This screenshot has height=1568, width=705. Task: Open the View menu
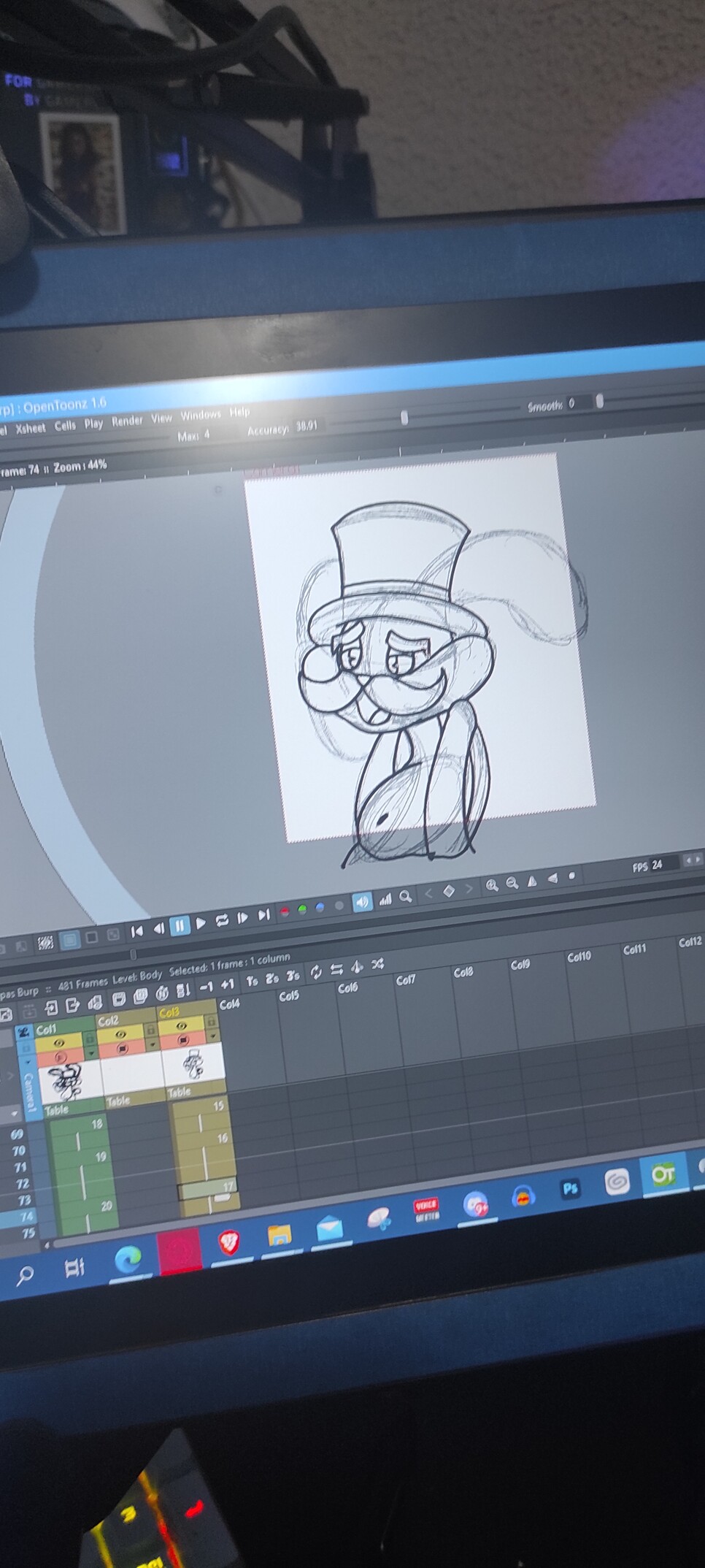[x=161, y=418]
